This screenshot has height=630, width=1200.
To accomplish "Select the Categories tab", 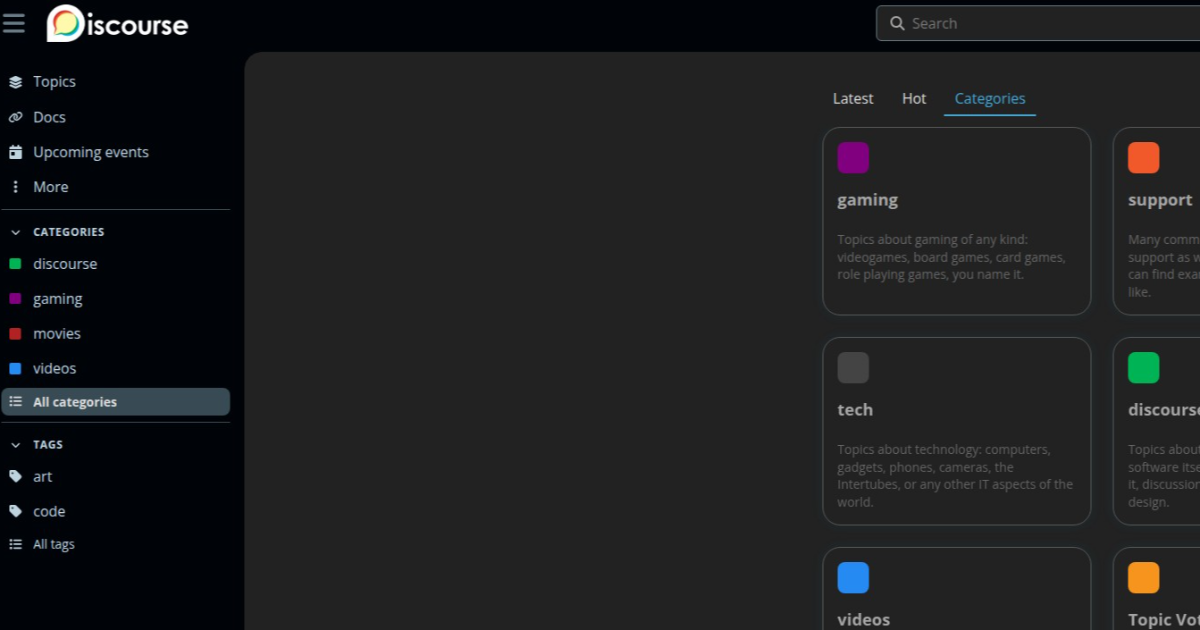I will (990, 98).
